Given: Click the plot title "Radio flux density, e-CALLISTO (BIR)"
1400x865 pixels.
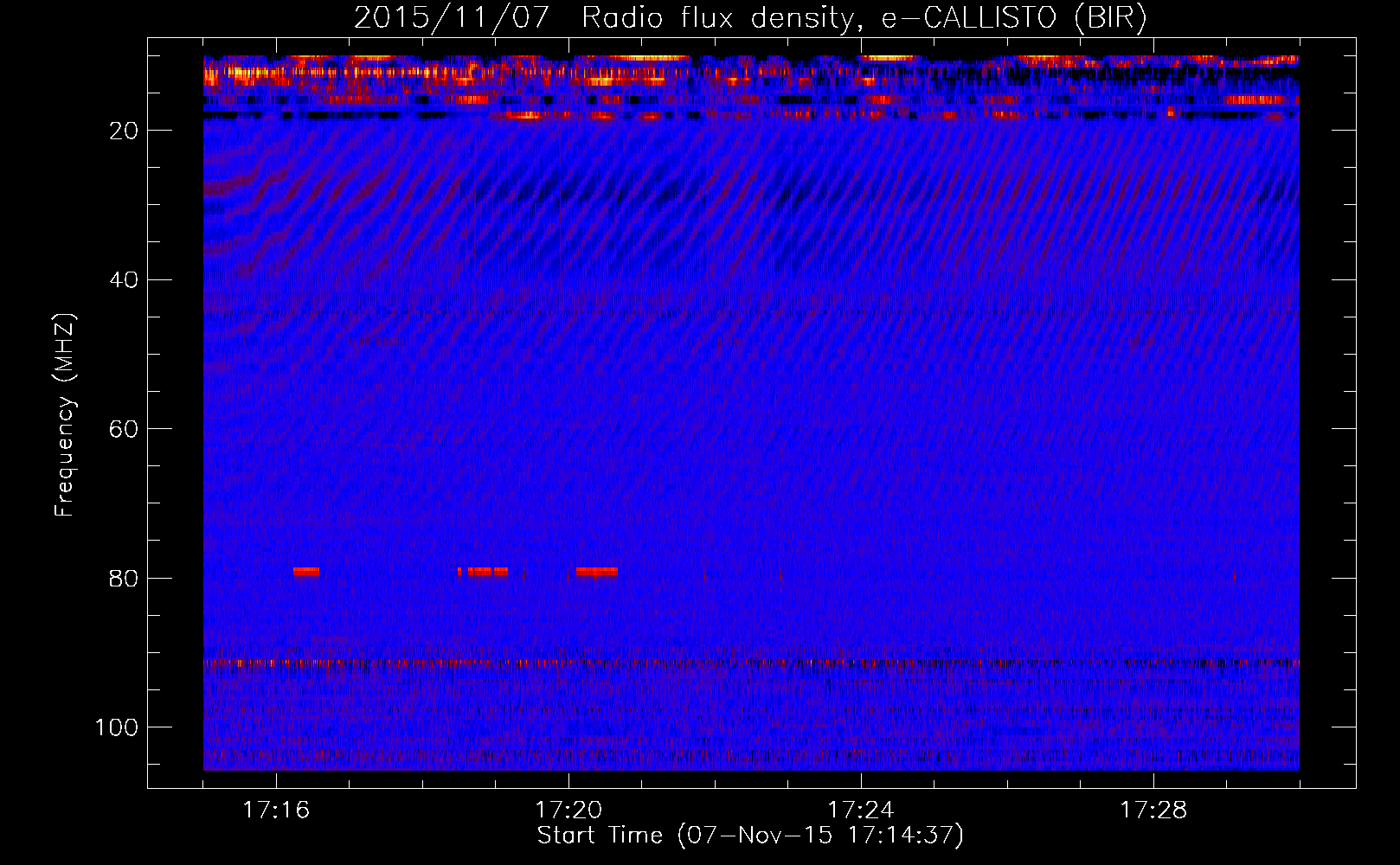Looking at the screenshot, I should pyautogui.click(x=864, y=18).
